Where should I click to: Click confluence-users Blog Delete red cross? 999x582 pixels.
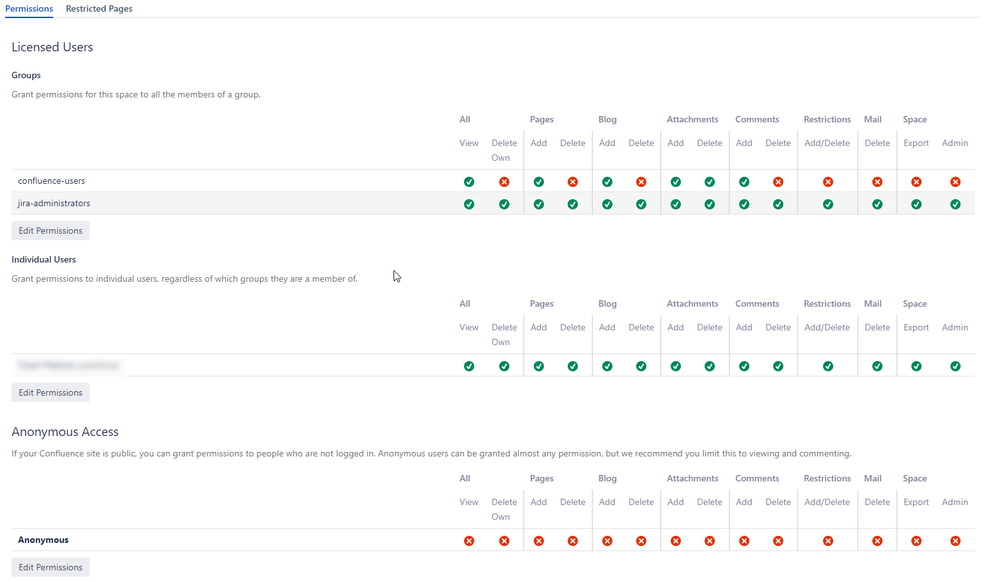click(x=641, y=182)
